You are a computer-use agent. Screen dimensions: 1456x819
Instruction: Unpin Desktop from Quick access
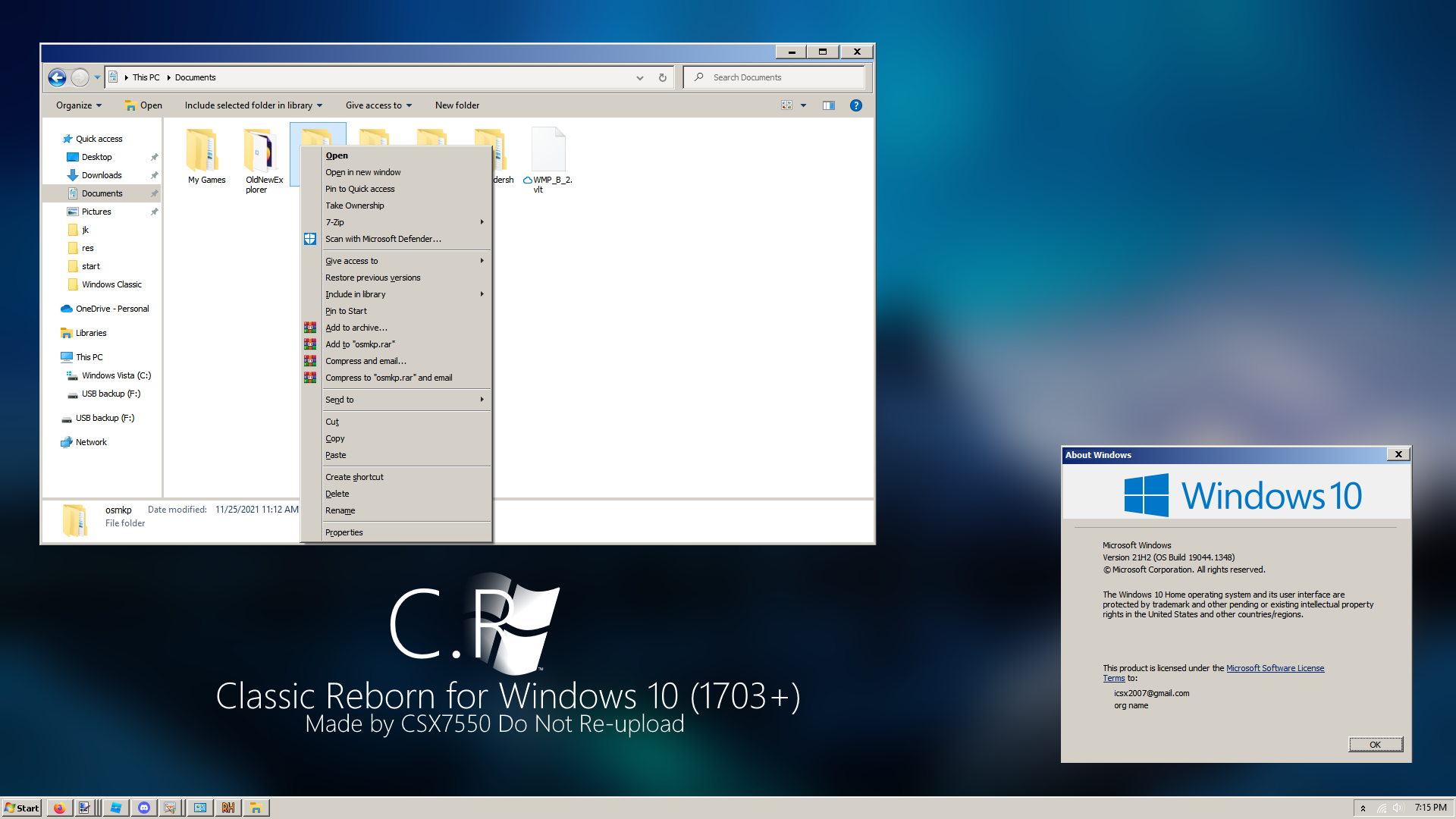(x=154, y=156)
